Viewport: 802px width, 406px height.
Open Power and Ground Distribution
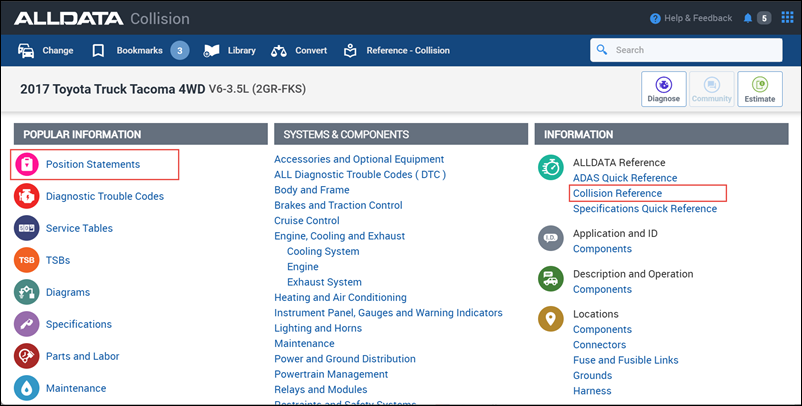coord(345,358)
